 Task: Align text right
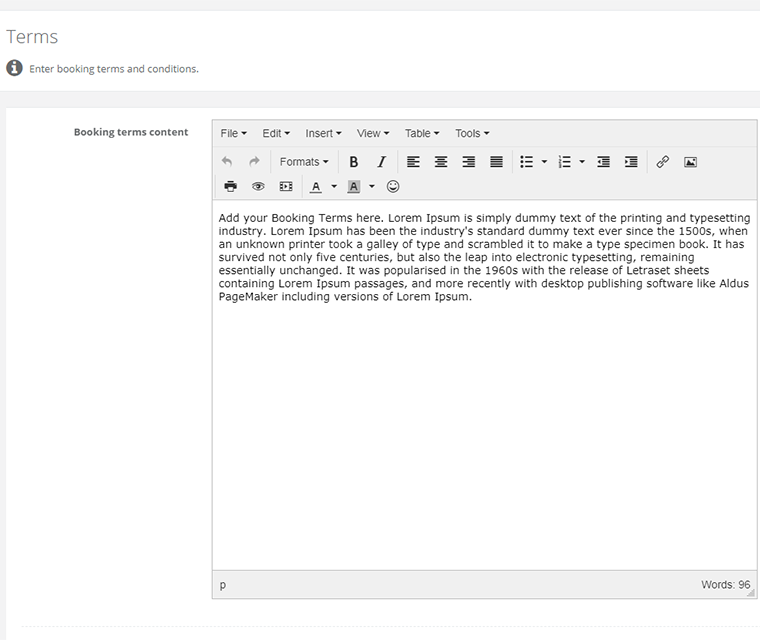coord(469,161)
